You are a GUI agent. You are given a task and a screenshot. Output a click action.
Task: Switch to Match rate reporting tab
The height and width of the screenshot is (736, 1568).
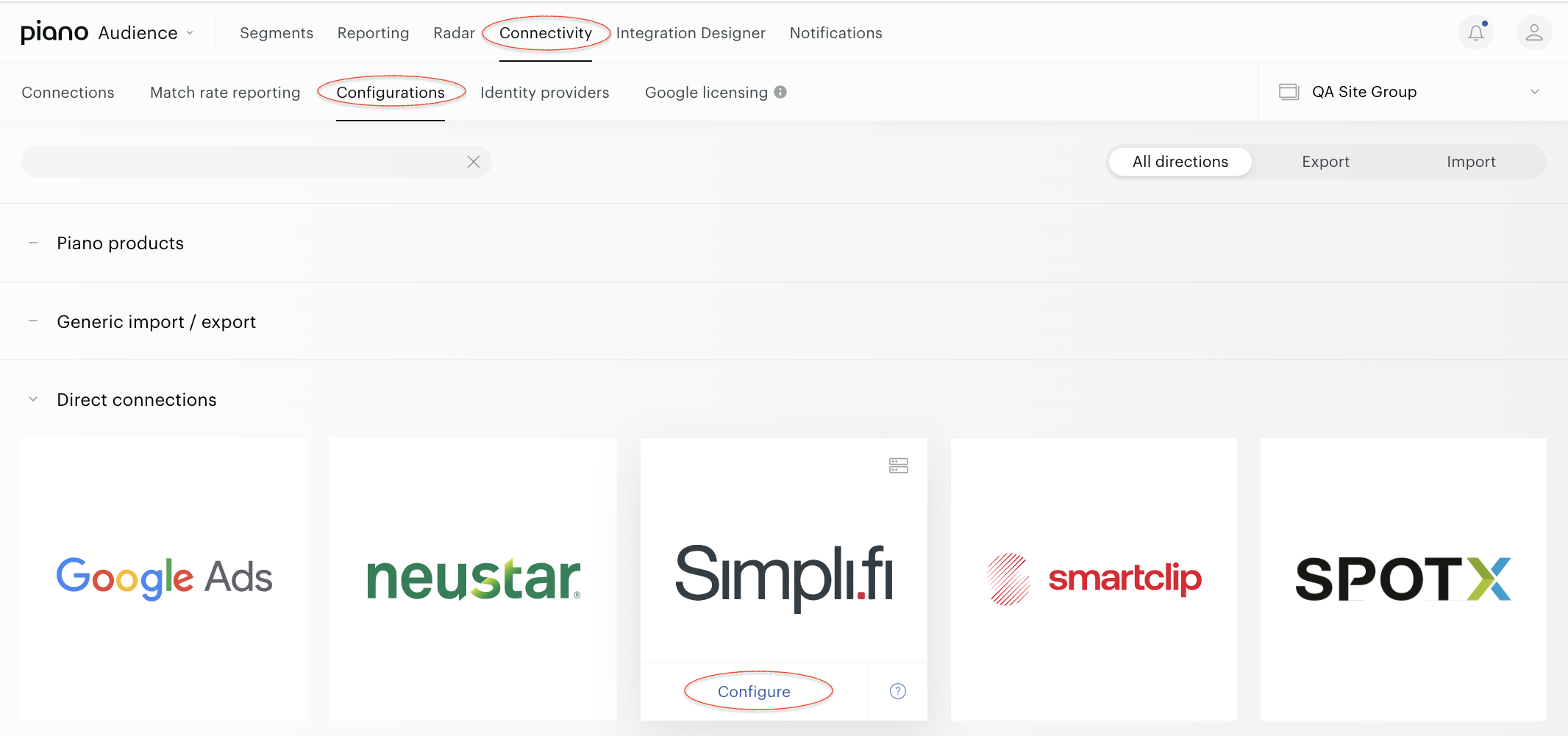225,93
